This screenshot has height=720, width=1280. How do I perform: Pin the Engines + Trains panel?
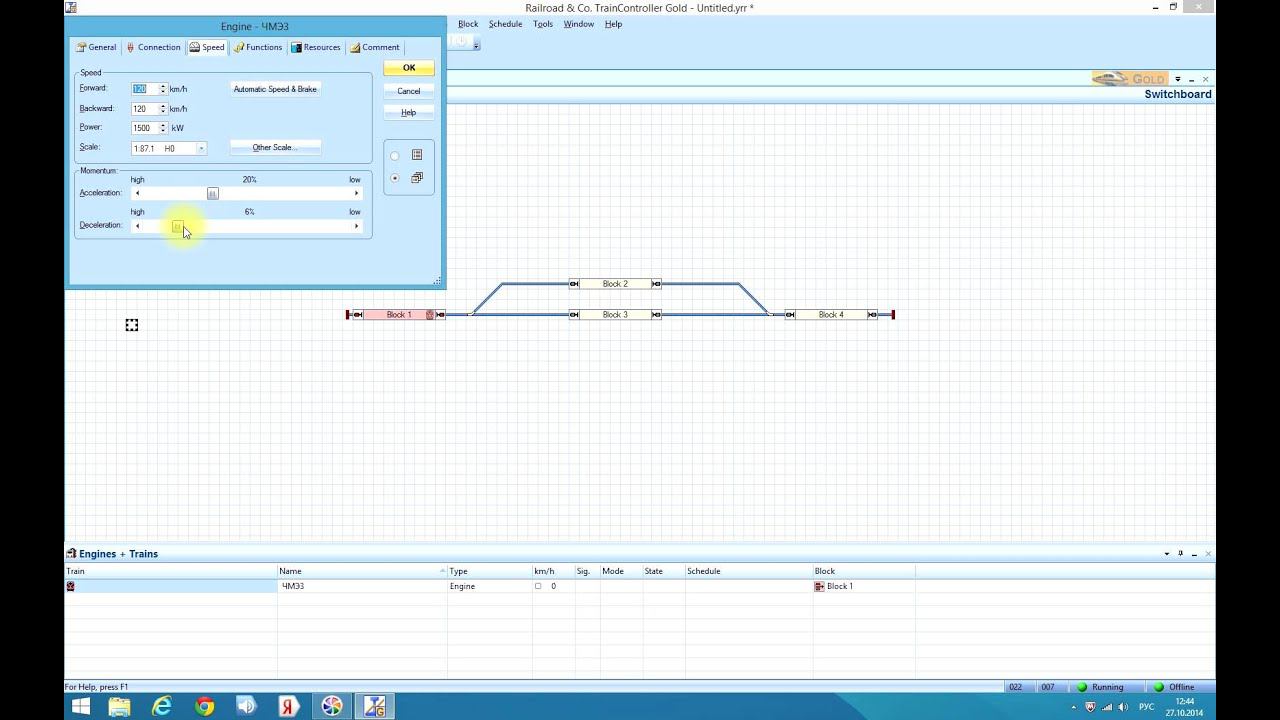[1181, 553]
